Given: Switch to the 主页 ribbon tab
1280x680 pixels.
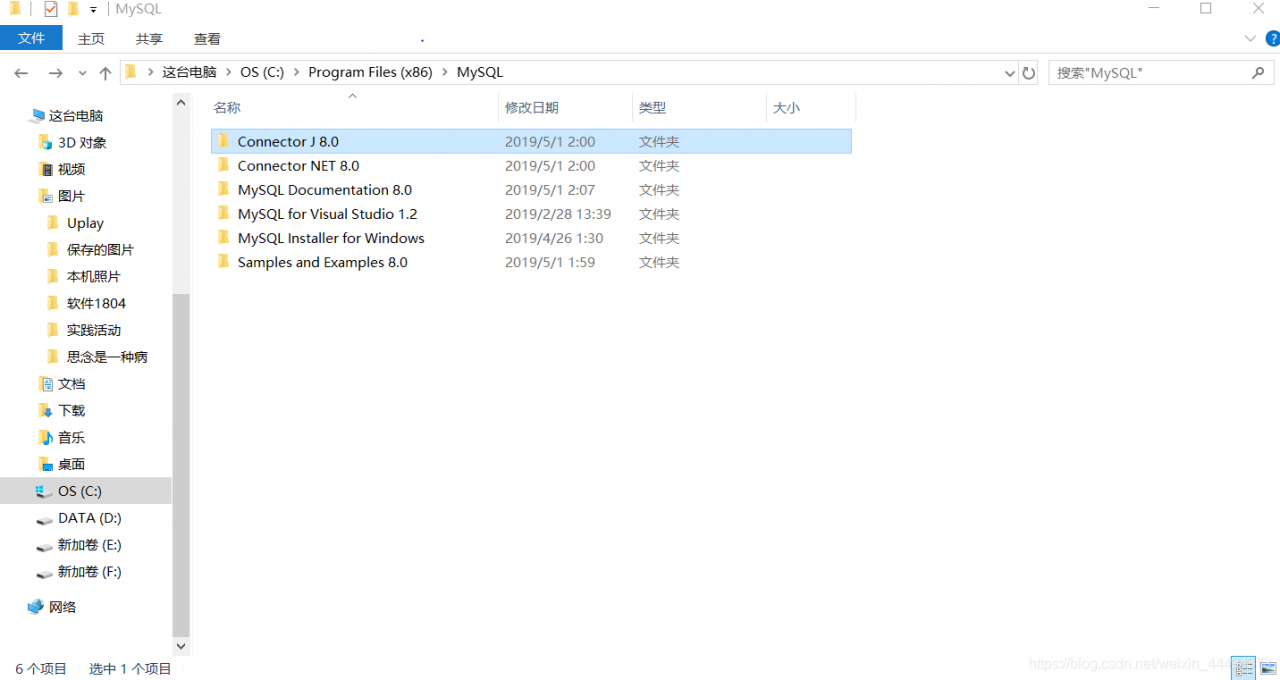Looking at the screenshot, I should 91,38.
